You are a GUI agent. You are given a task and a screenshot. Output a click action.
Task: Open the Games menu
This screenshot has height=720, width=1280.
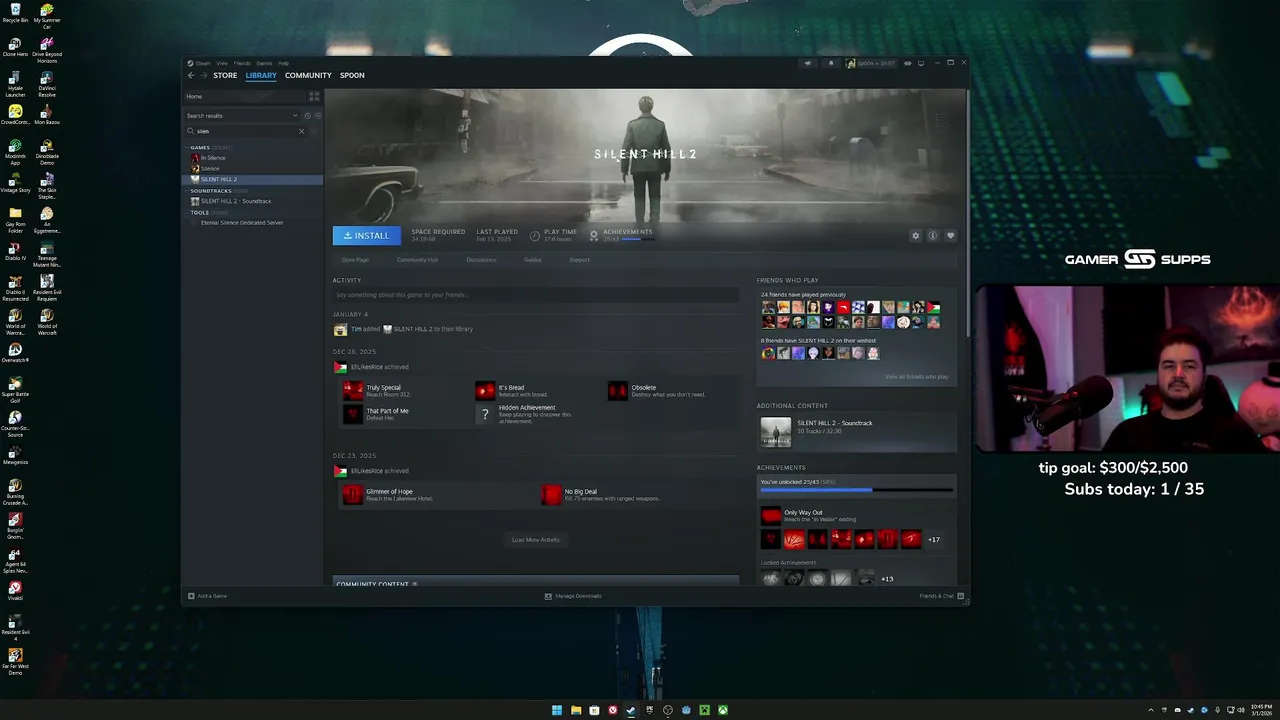[x=264, y=63]
